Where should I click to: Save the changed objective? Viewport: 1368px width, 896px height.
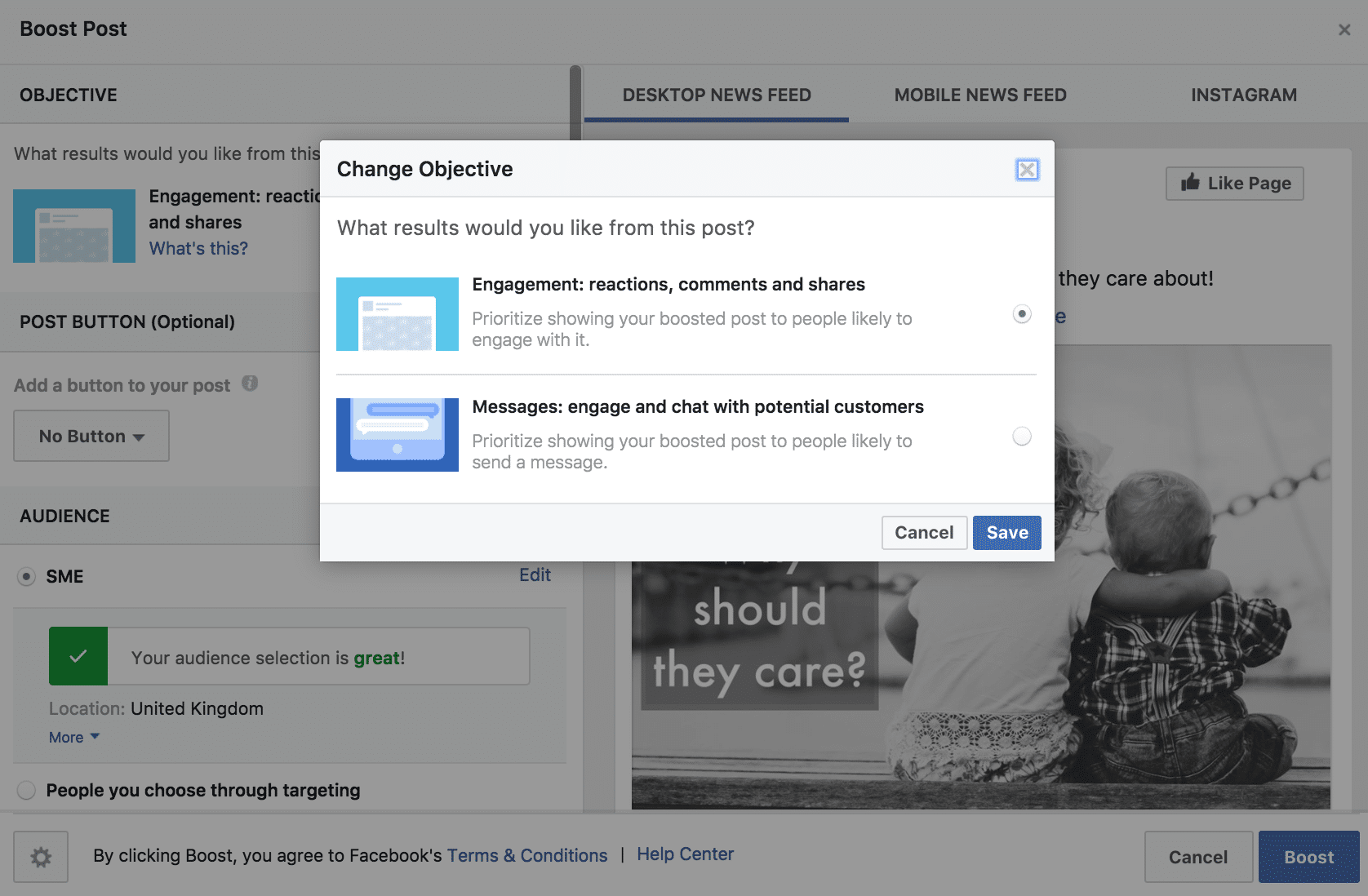coord(1007,533)
